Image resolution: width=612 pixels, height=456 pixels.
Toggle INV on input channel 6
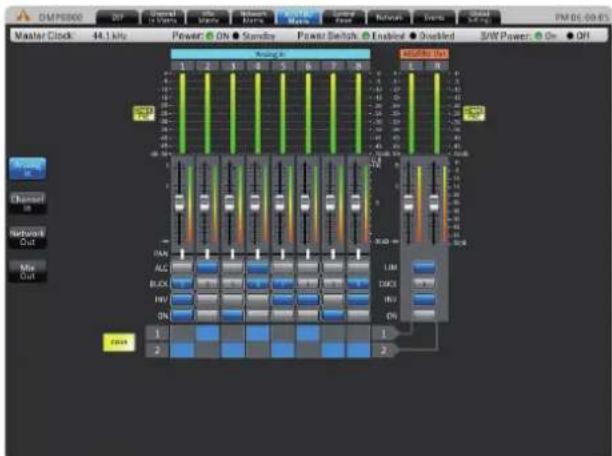(x=308, y=299)
